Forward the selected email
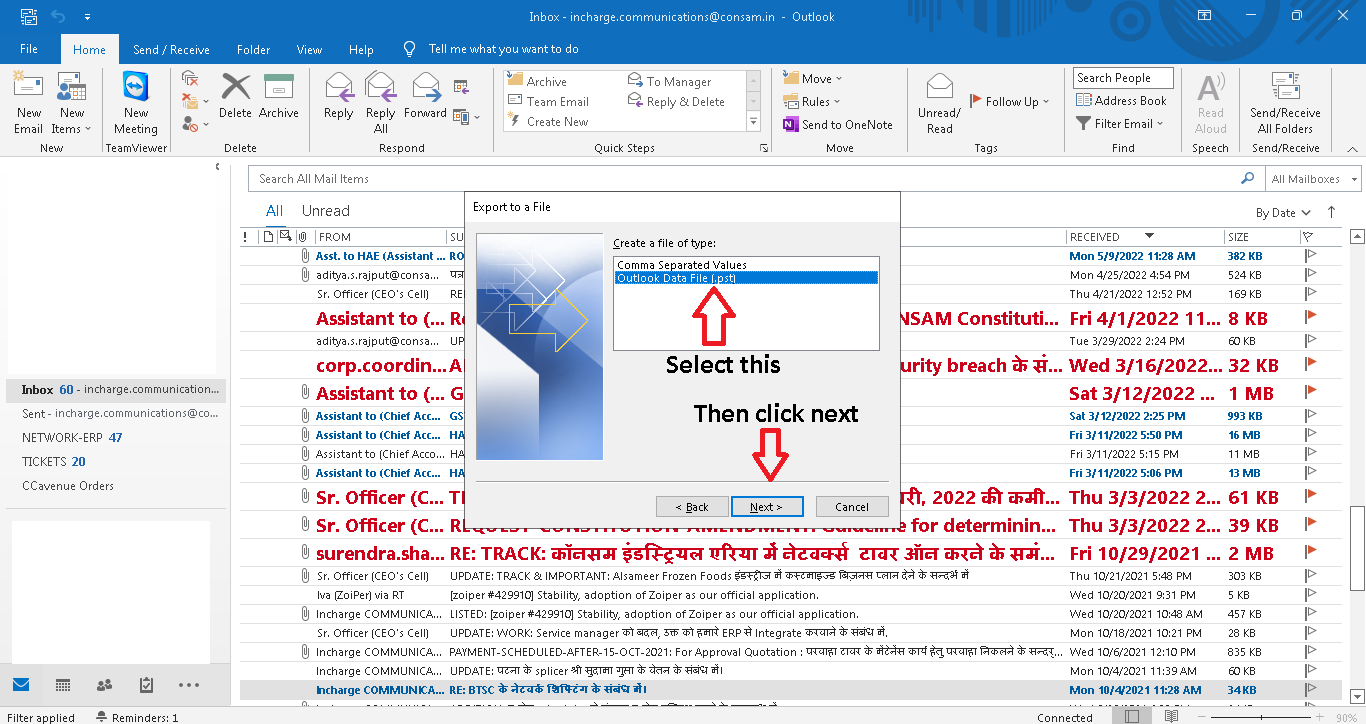The image size is (1366, 724). (x=425, y=97)
